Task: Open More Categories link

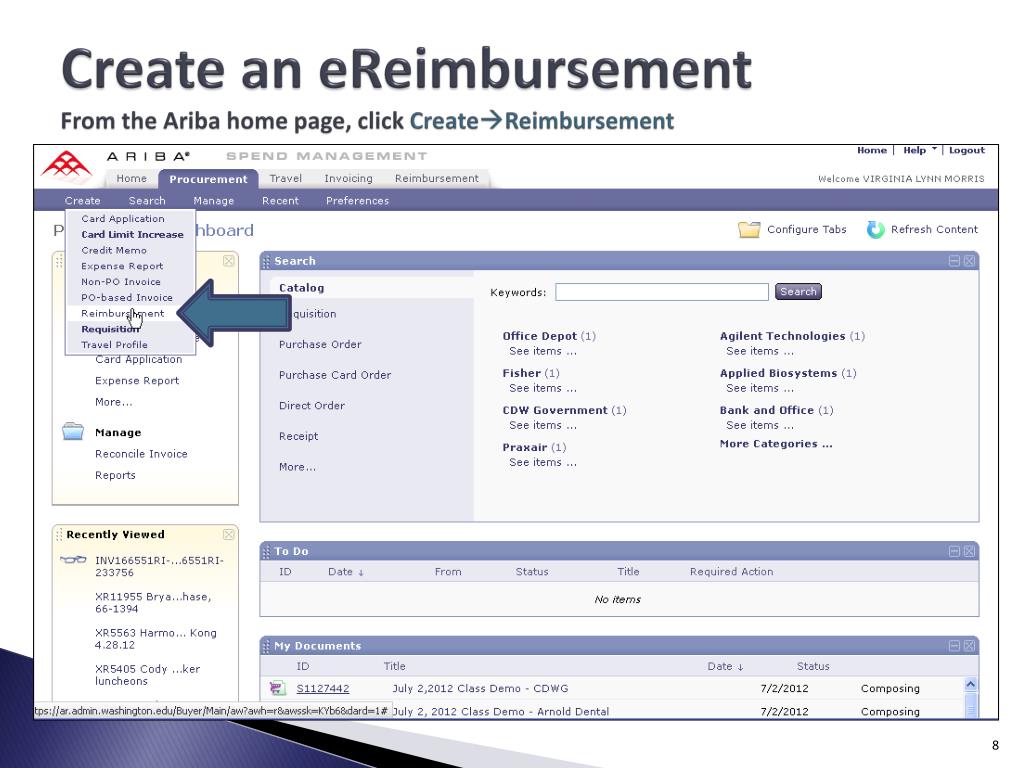Action: coord(776,444)
